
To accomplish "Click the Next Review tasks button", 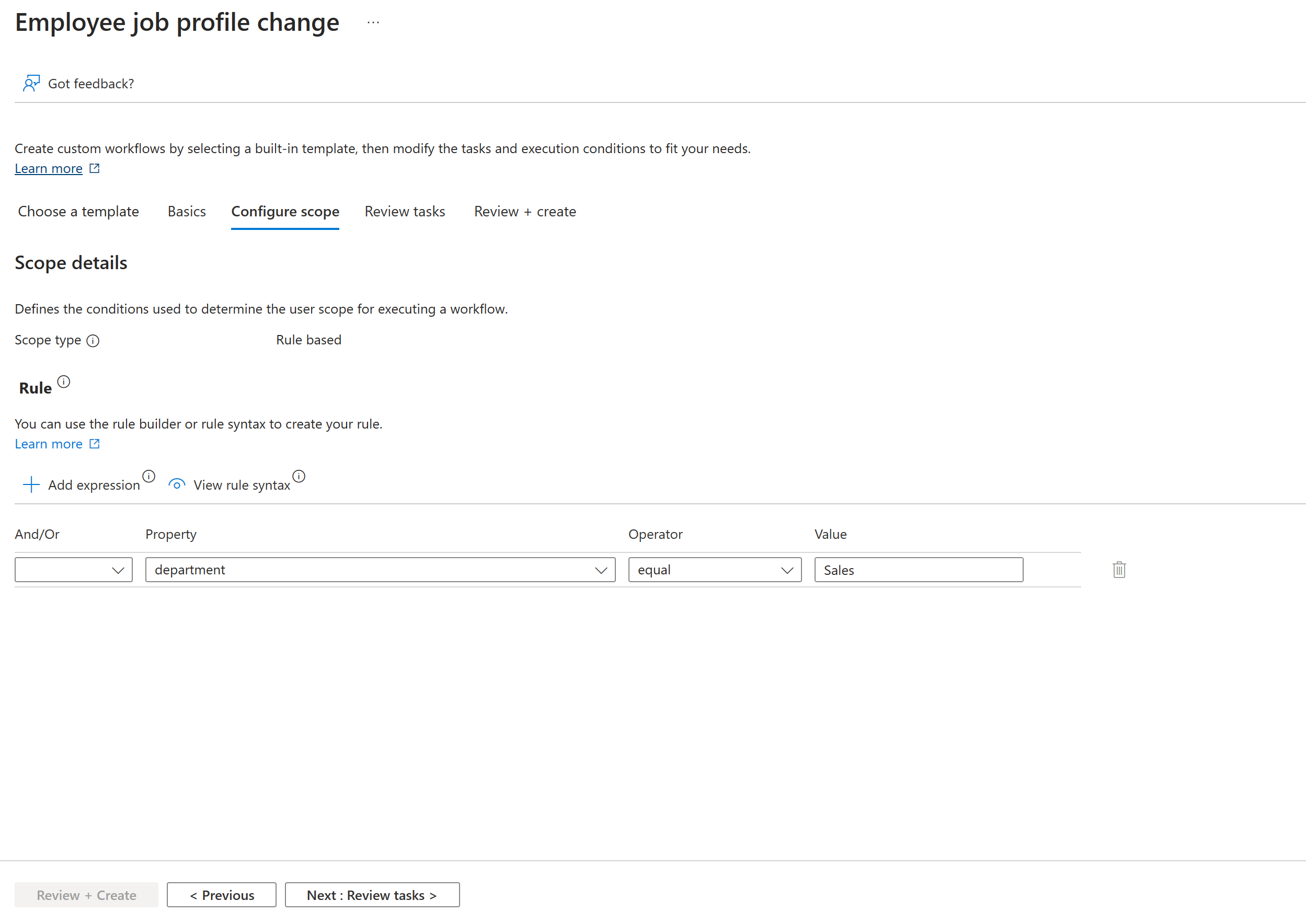I will 372,895.
